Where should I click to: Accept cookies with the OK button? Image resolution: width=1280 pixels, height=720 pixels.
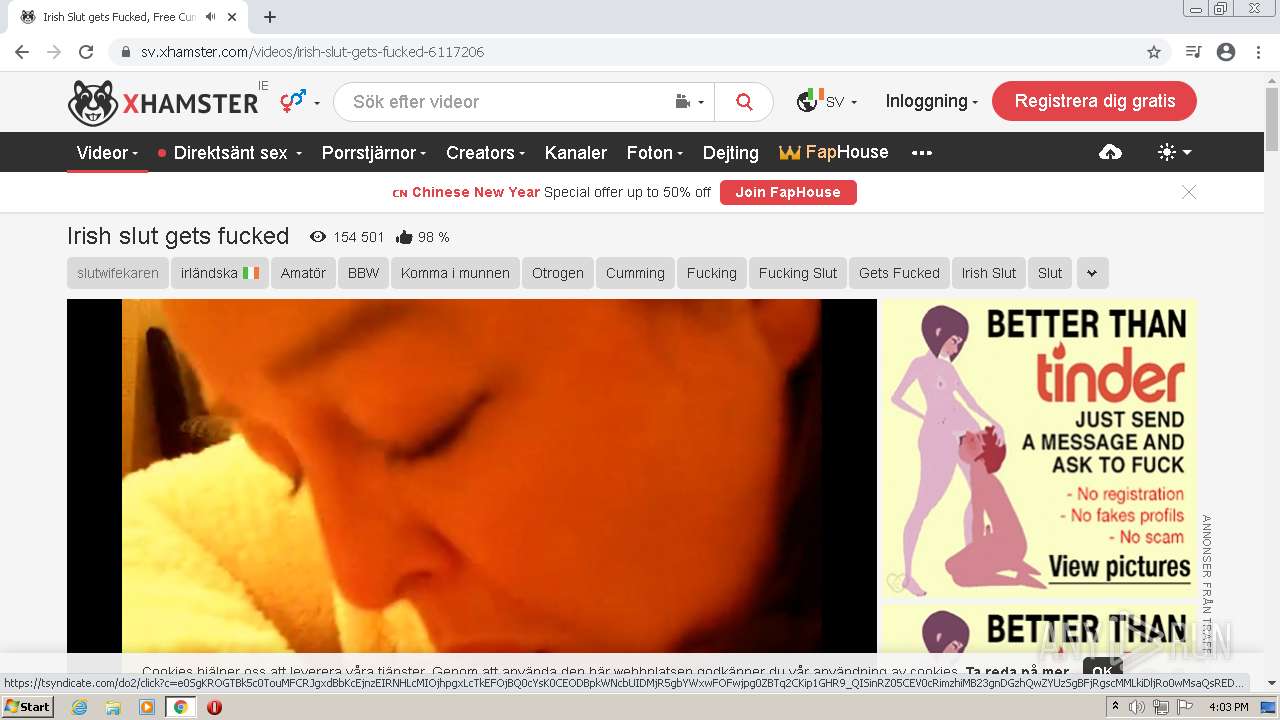[x=1102, y=670]
